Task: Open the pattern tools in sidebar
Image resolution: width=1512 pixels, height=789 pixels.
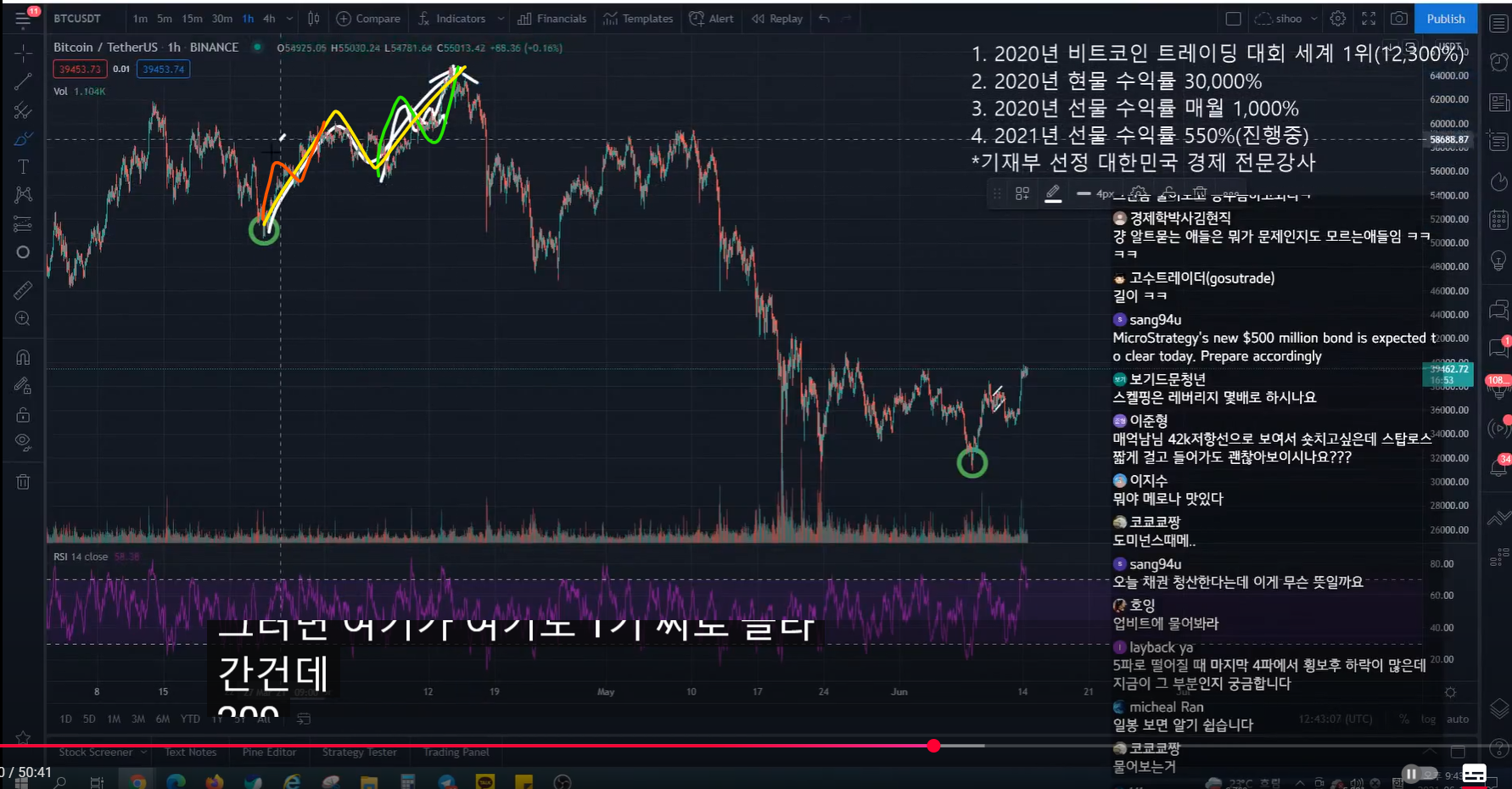Action: [23, 195]
